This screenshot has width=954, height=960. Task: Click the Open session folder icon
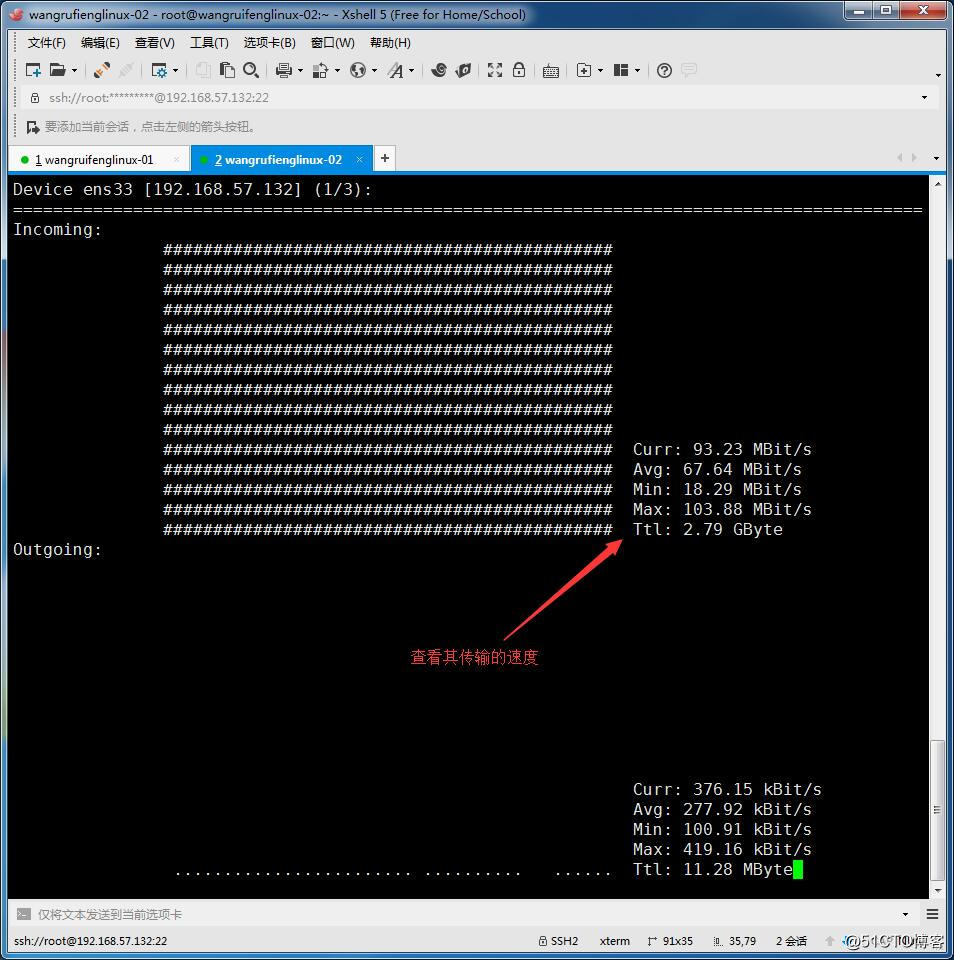[x=58, y=70]
